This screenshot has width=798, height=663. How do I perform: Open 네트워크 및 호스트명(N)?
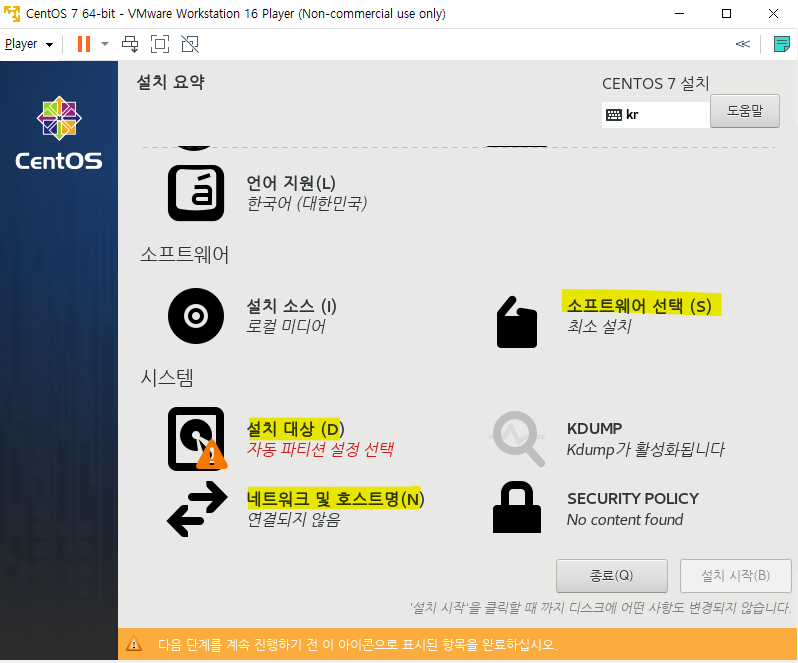pyautogui.click(x=335, y=499)
